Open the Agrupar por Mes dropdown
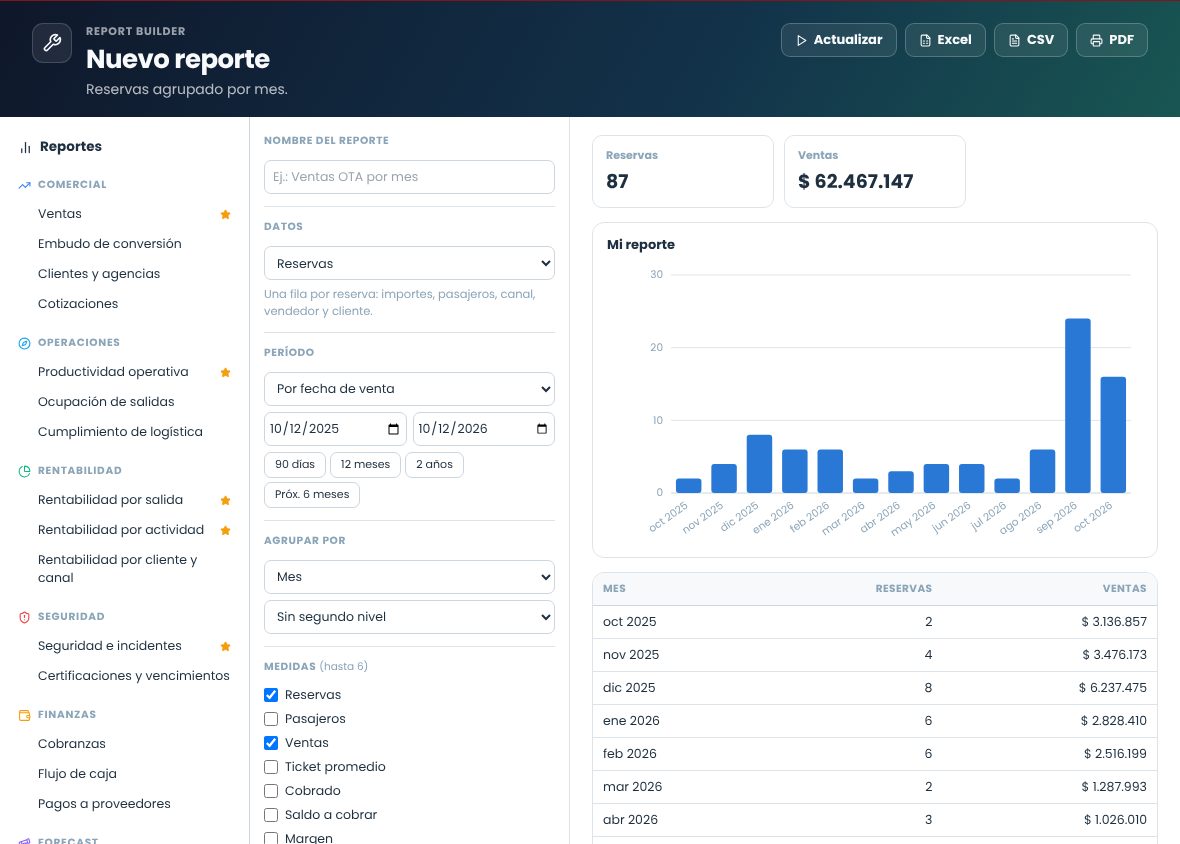The width and height of the screenshot is (1180, 844). coord(409,577)
